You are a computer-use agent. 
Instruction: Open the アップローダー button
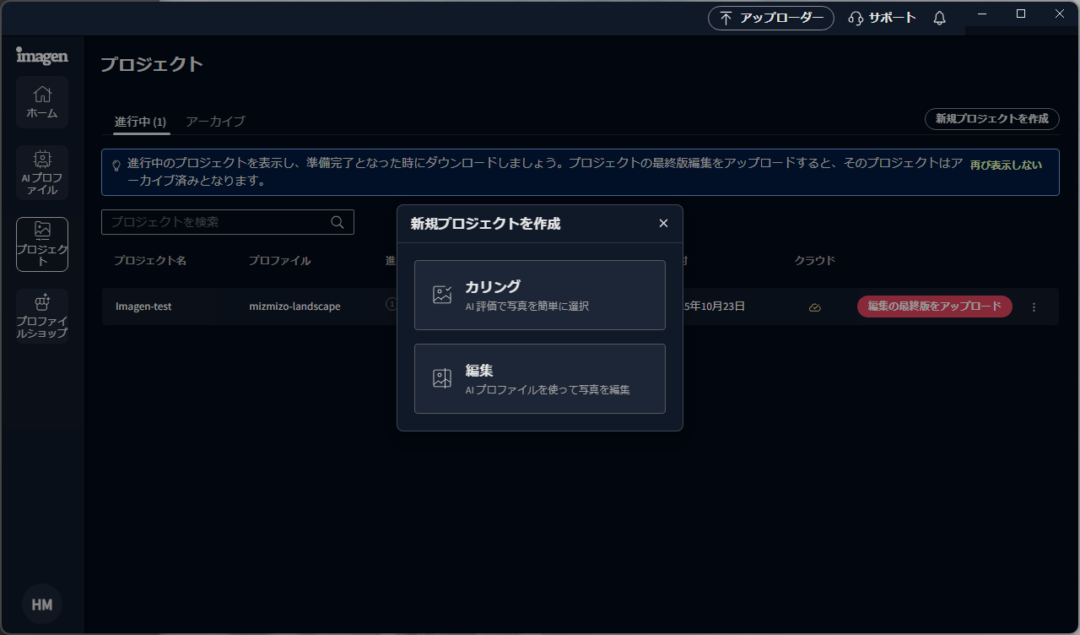tap(770, 18)
